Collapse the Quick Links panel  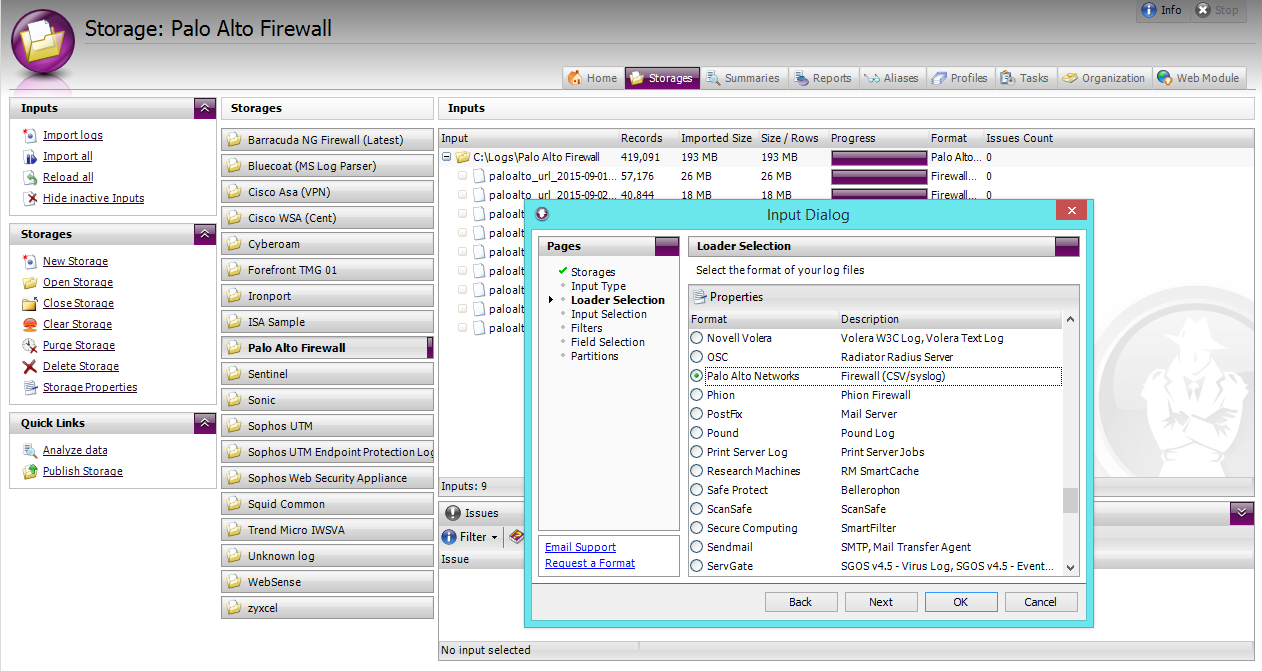(205, 423)
